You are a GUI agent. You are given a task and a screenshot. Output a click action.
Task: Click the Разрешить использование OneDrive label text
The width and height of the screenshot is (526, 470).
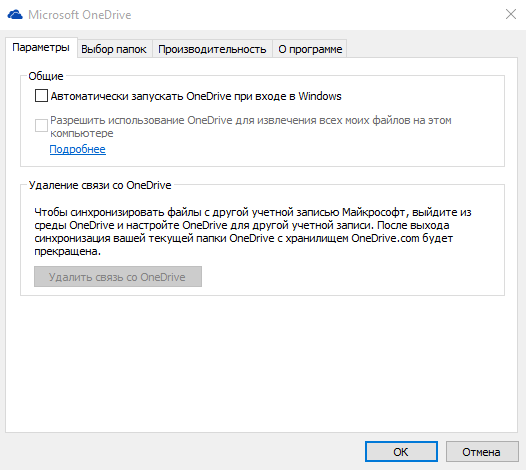[x=251, y=126]
